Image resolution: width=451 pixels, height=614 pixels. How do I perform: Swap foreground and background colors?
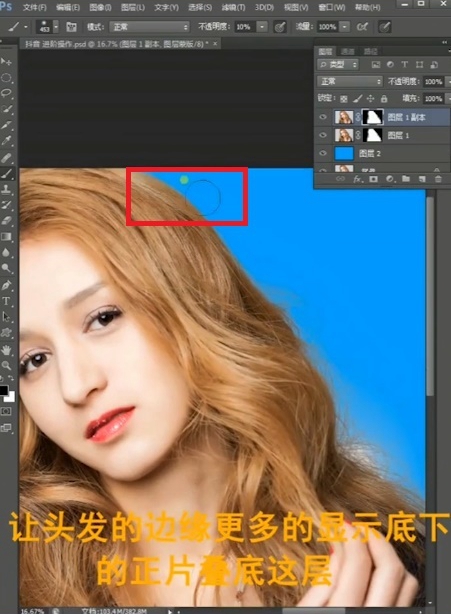12,379
